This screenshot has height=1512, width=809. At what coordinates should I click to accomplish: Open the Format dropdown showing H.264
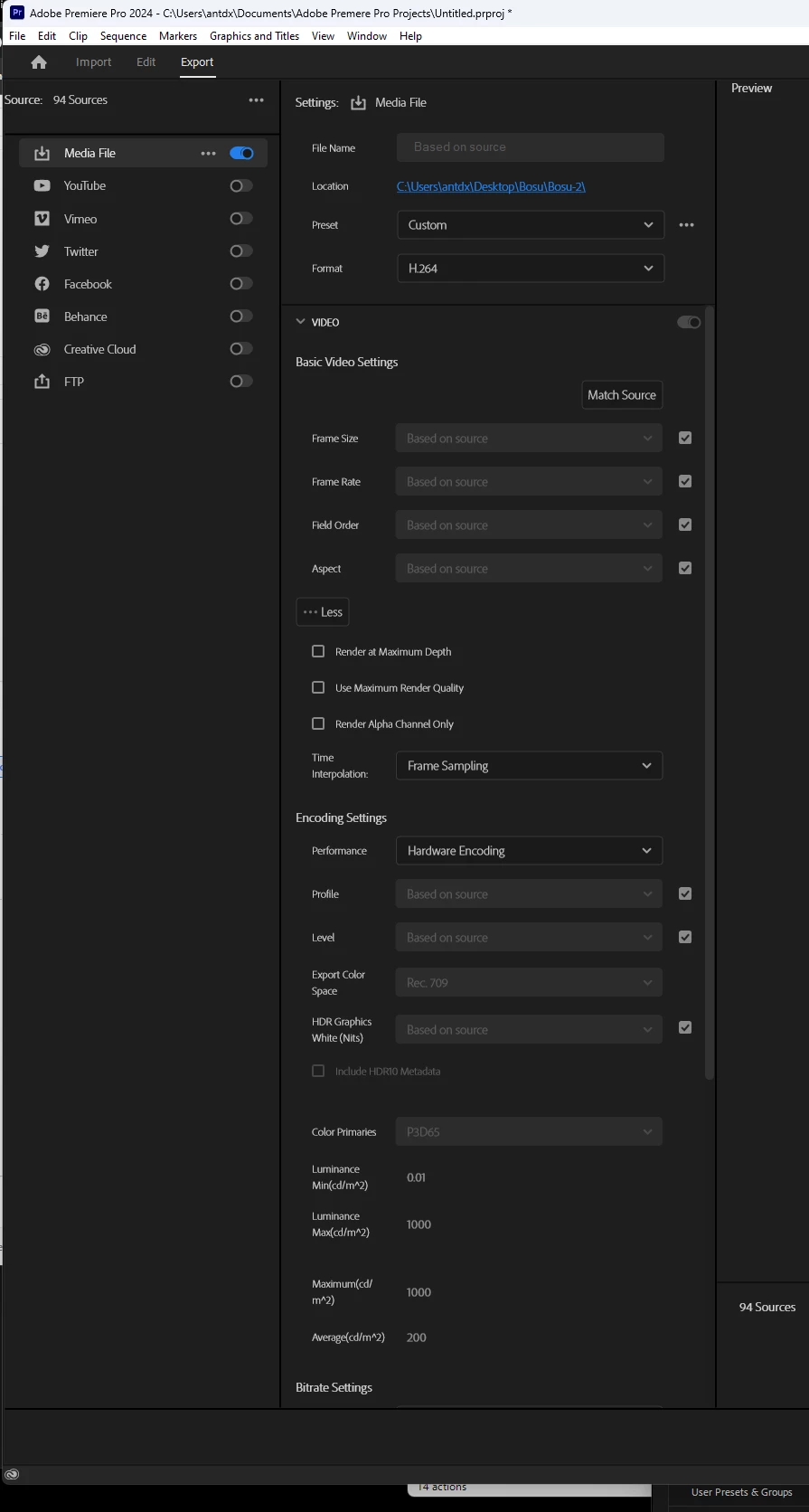pyautogui.click(x=531, y=269)
